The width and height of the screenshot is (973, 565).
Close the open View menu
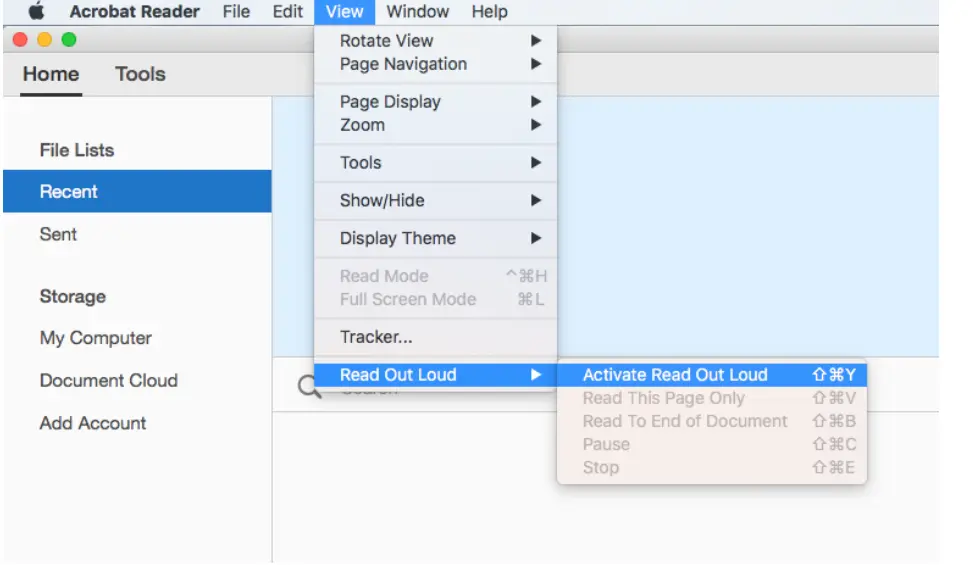coord(344,12)
